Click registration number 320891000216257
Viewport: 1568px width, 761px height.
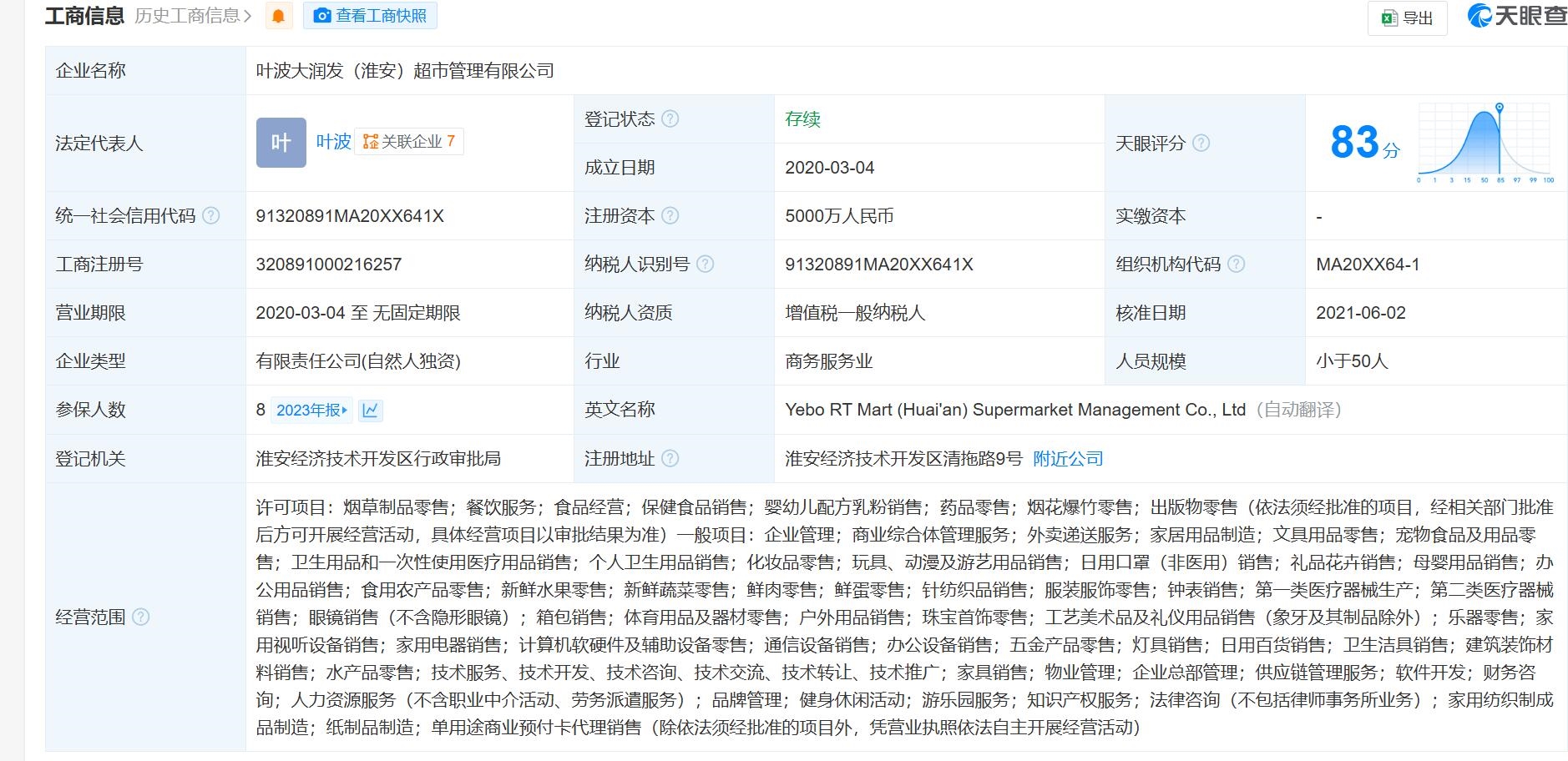[329, 265]
